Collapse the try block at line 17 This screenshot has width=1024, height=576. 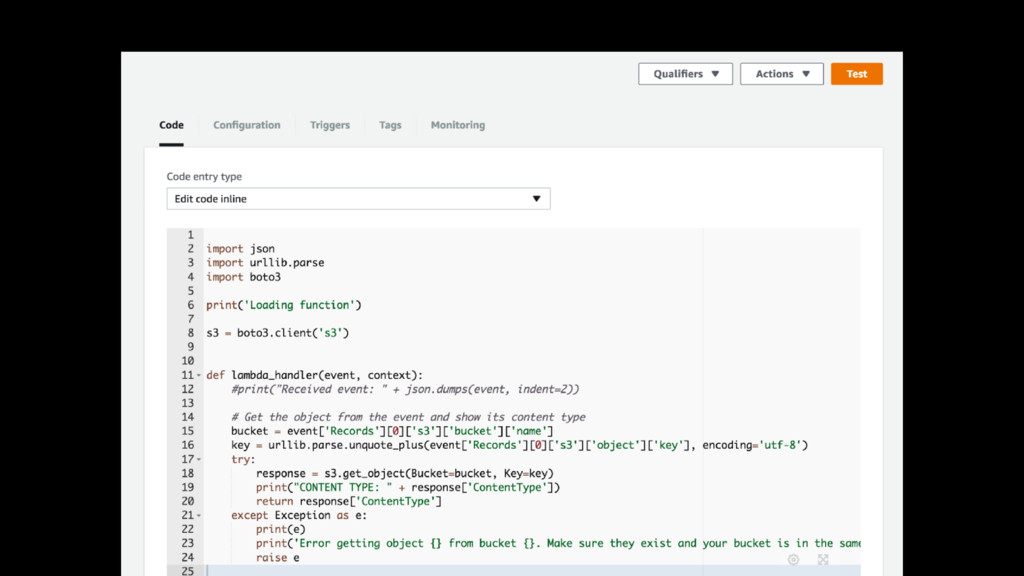199,460
